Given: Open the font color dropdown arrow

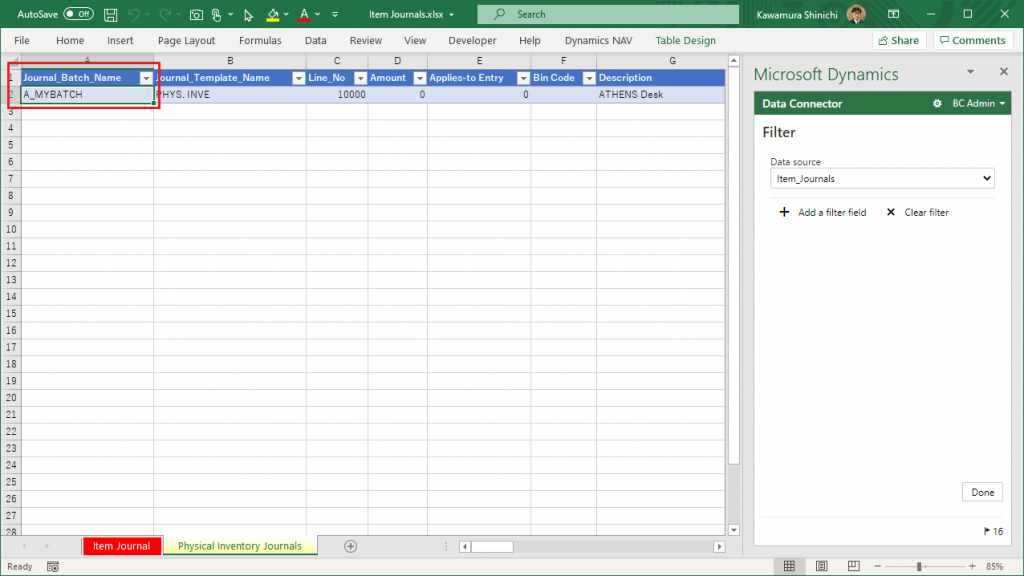Looking at the screenshot, I should tap(318, 14).
